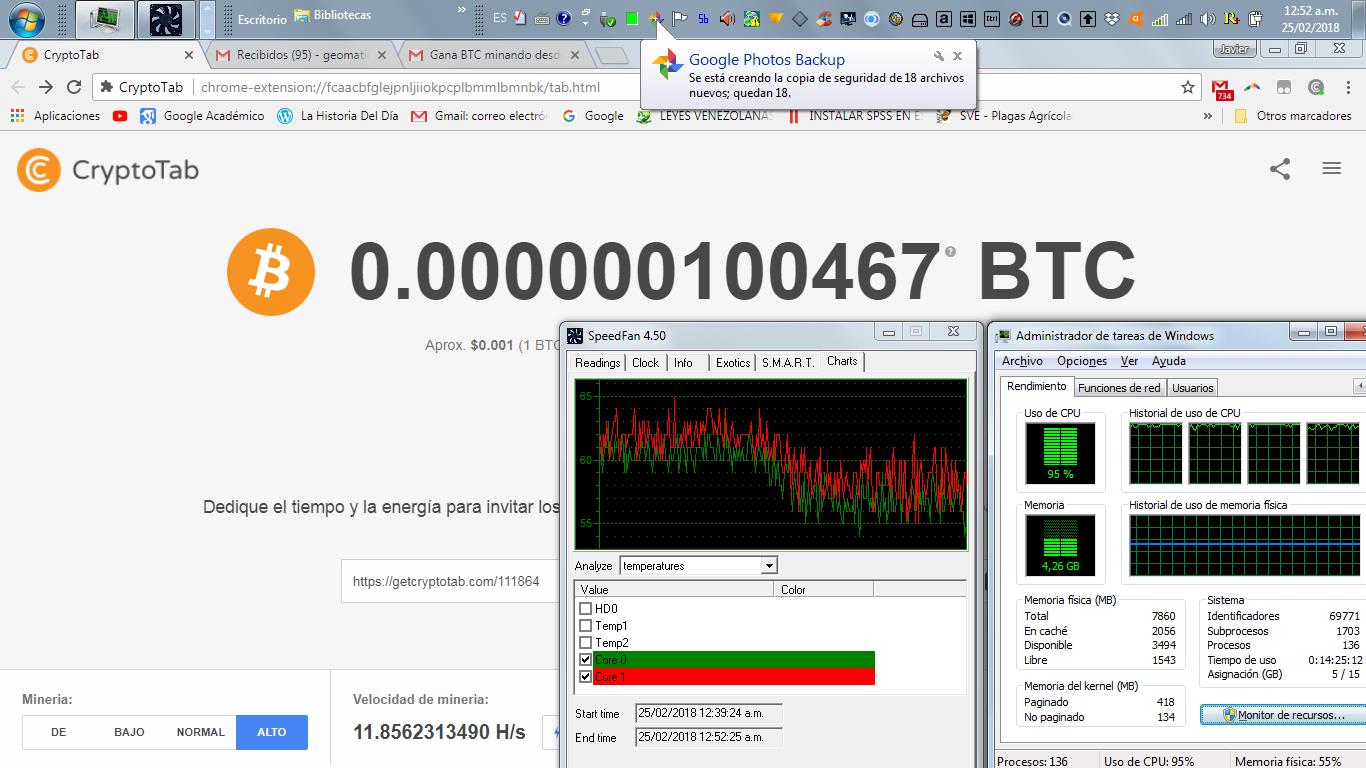This screenshot has width=1366, height=768.
Task: Bookmark the page via the star icon
Action: click(x=1187, y=87)
